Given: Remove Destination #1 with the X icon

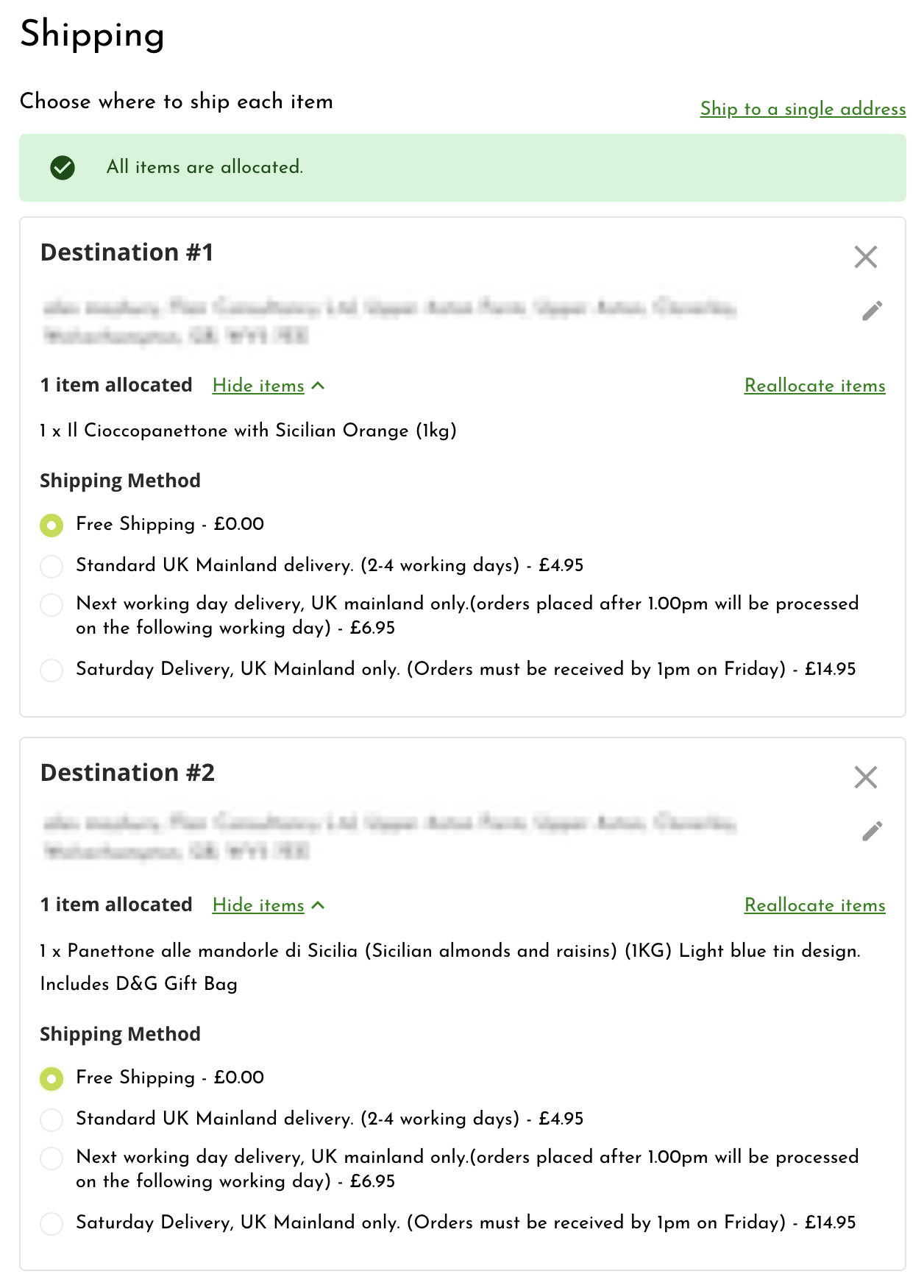Looking at the screenshot, I should (x=866, y=257).
